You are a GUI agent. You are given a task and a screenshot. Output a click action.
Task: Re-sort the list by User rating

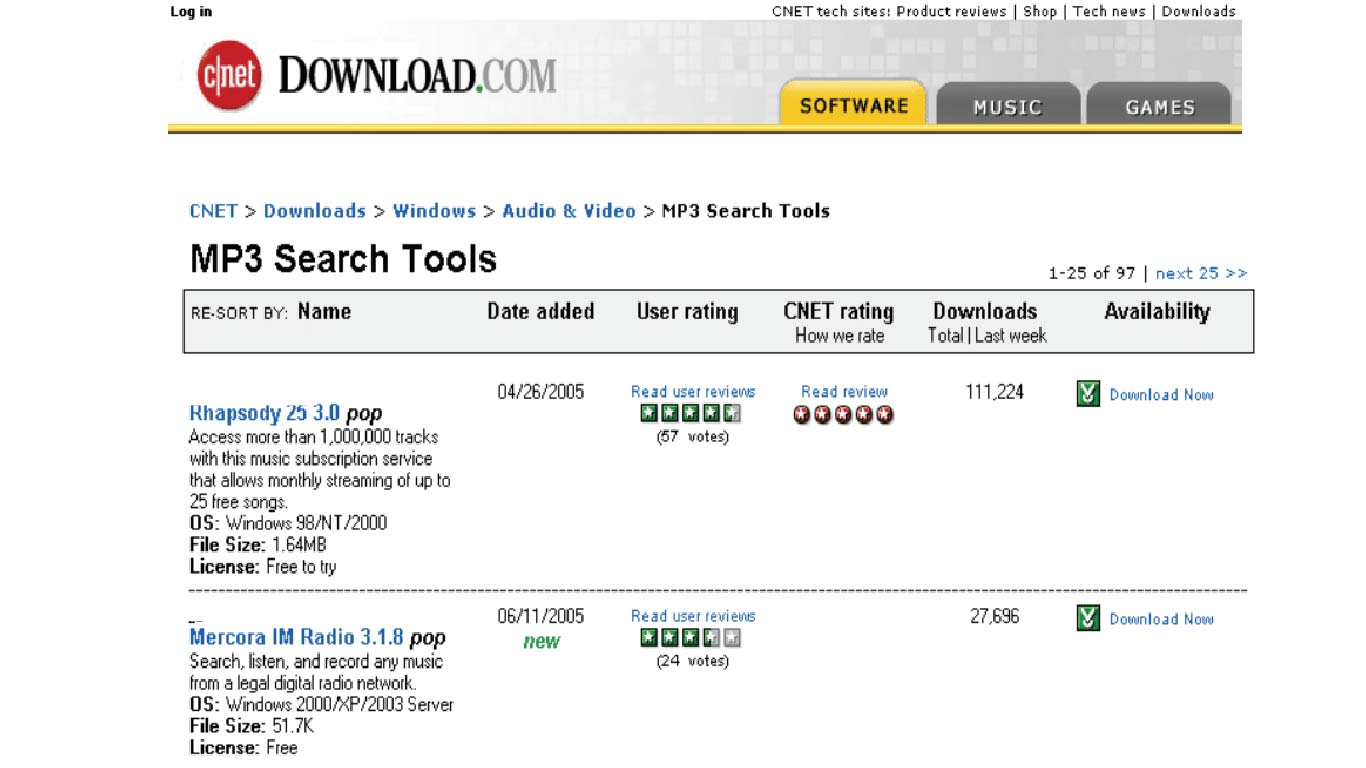687,311
